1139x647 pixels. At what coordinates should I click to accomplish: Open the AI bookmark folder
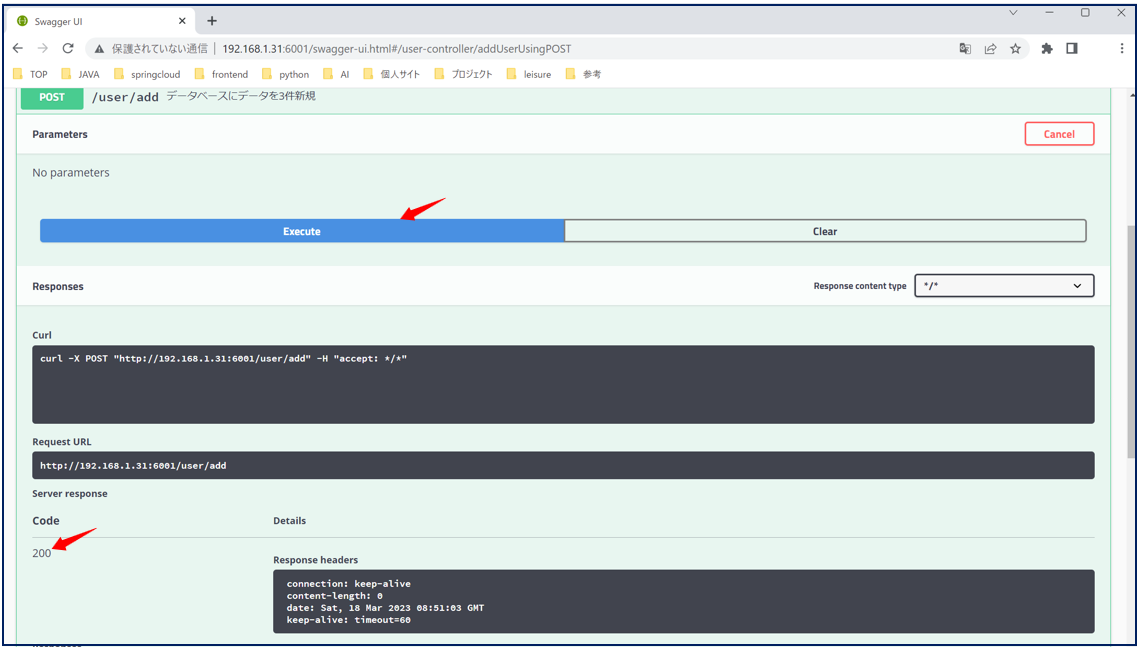[336, 74]
